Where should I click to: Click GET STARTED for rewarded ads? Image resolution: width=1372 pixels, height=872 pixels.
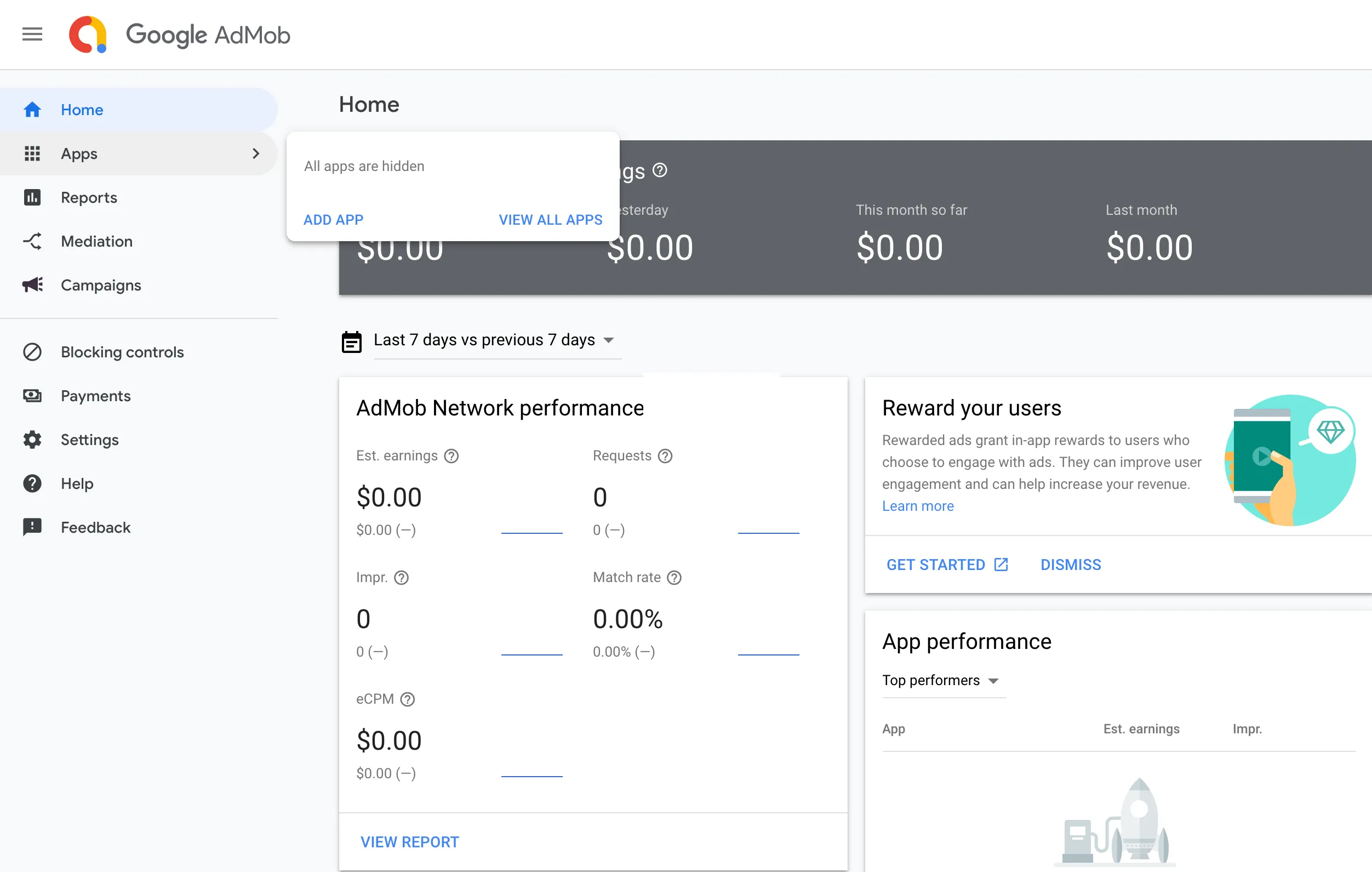click(937, 564)
